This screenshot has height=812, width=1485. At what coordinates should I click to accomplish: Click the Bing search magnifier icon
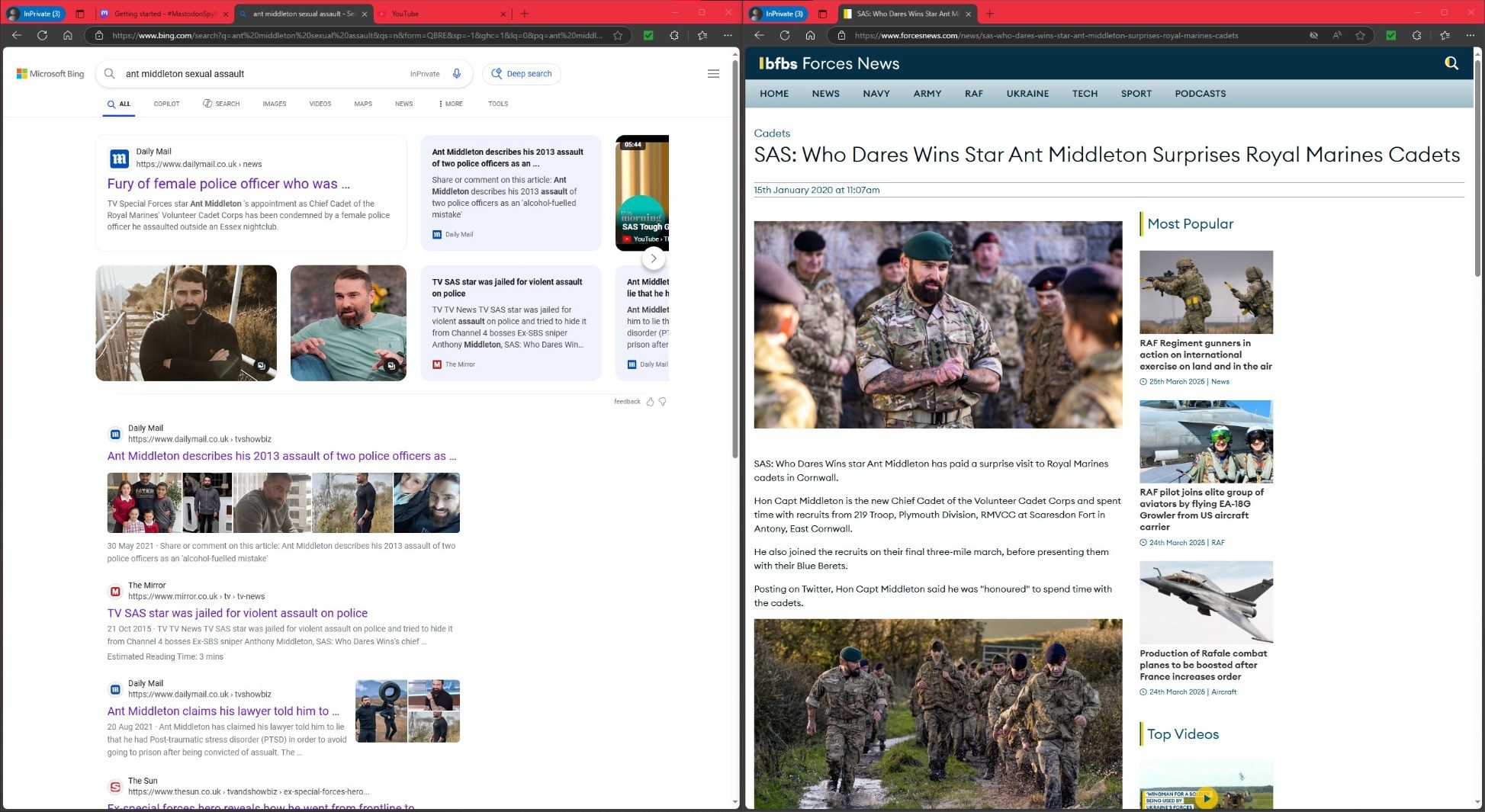pos(110,74)
